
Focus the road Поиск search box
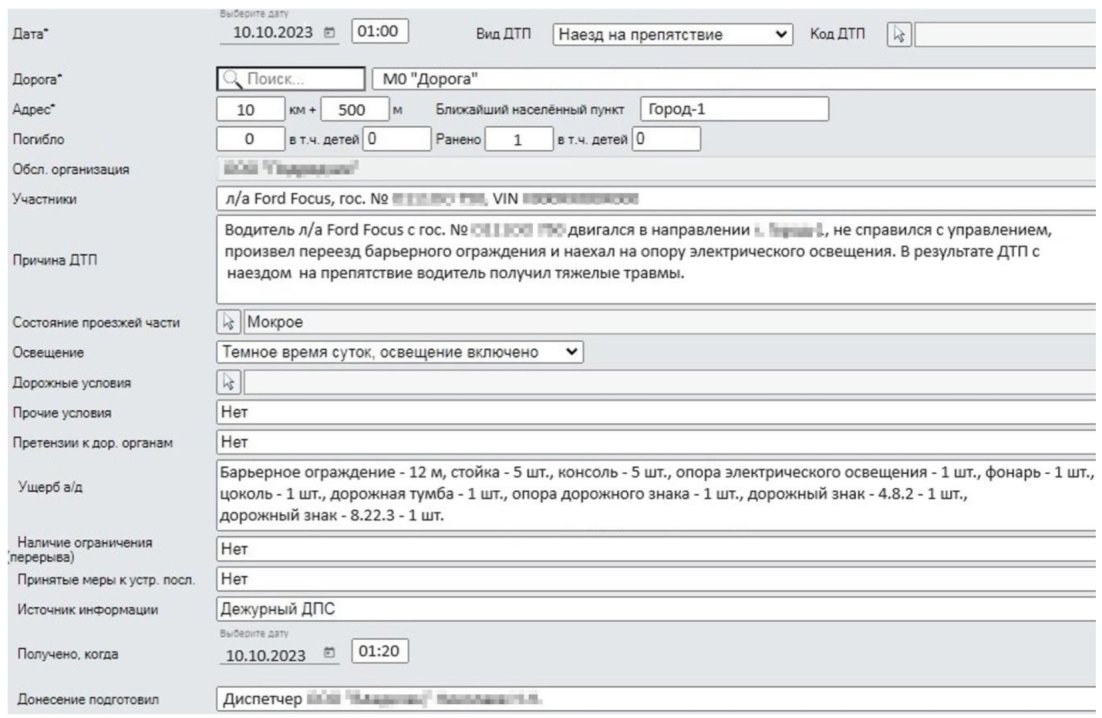291,79
